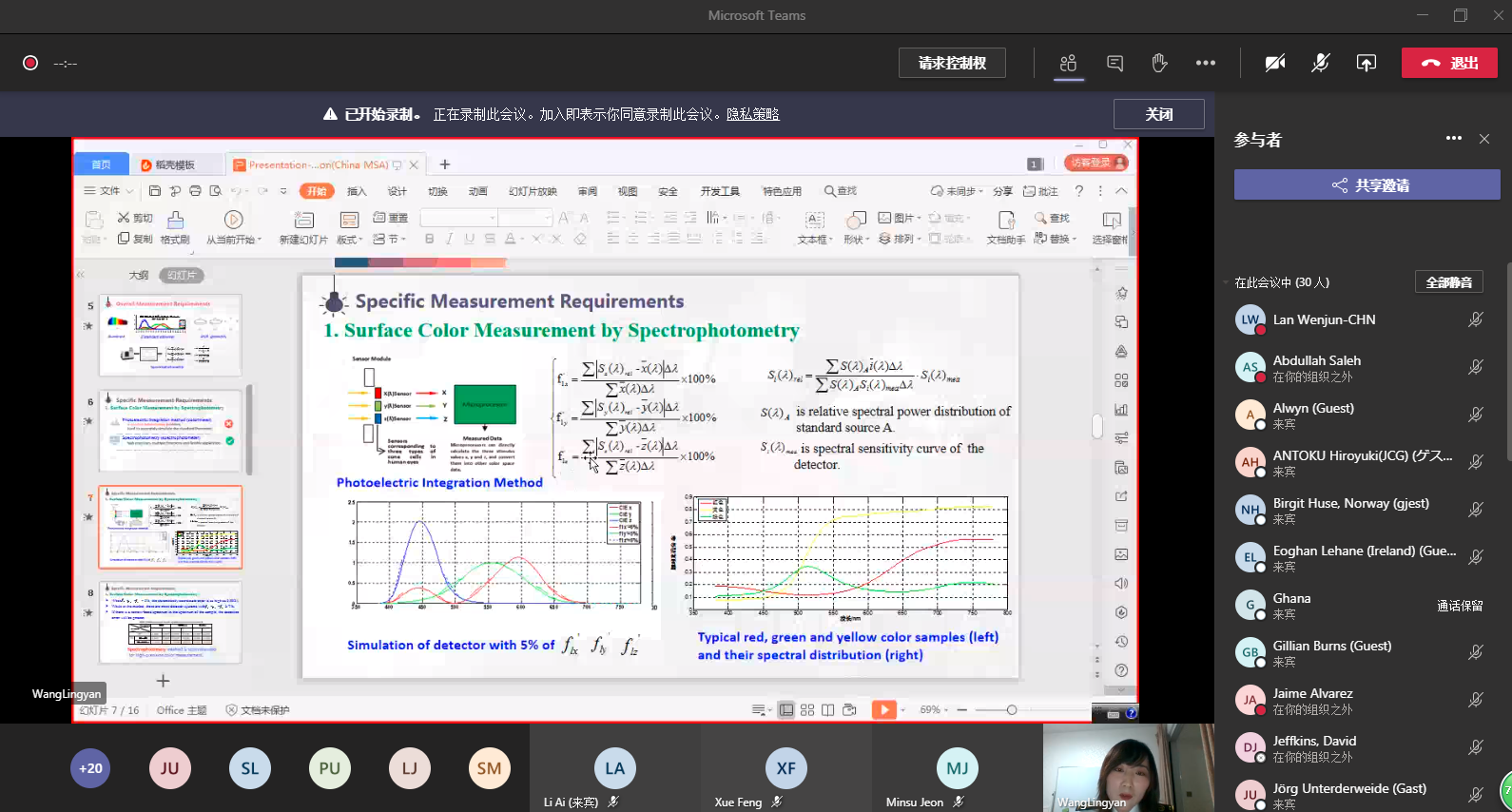1512x812 pixels.
Task: Select slide 5 thumbnail in WPS panel
Action: [x=170, y=335]
